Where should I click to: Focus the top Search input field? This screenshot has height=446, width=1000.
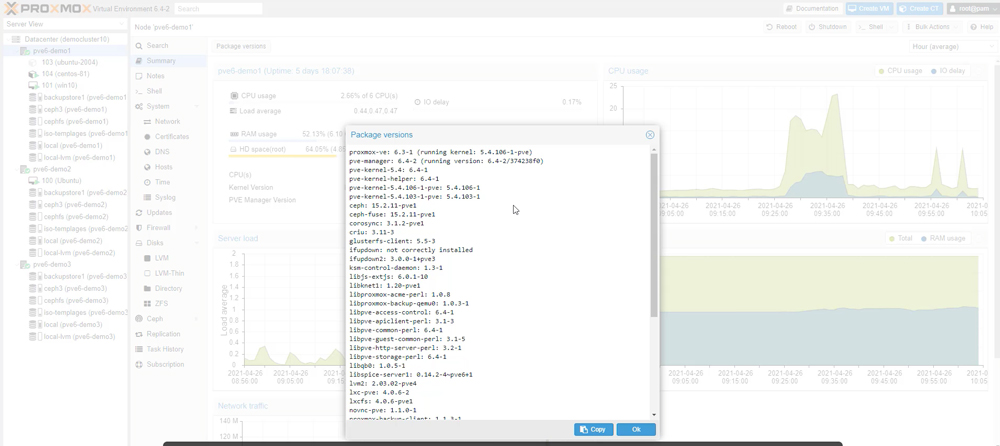coord(218,9)
